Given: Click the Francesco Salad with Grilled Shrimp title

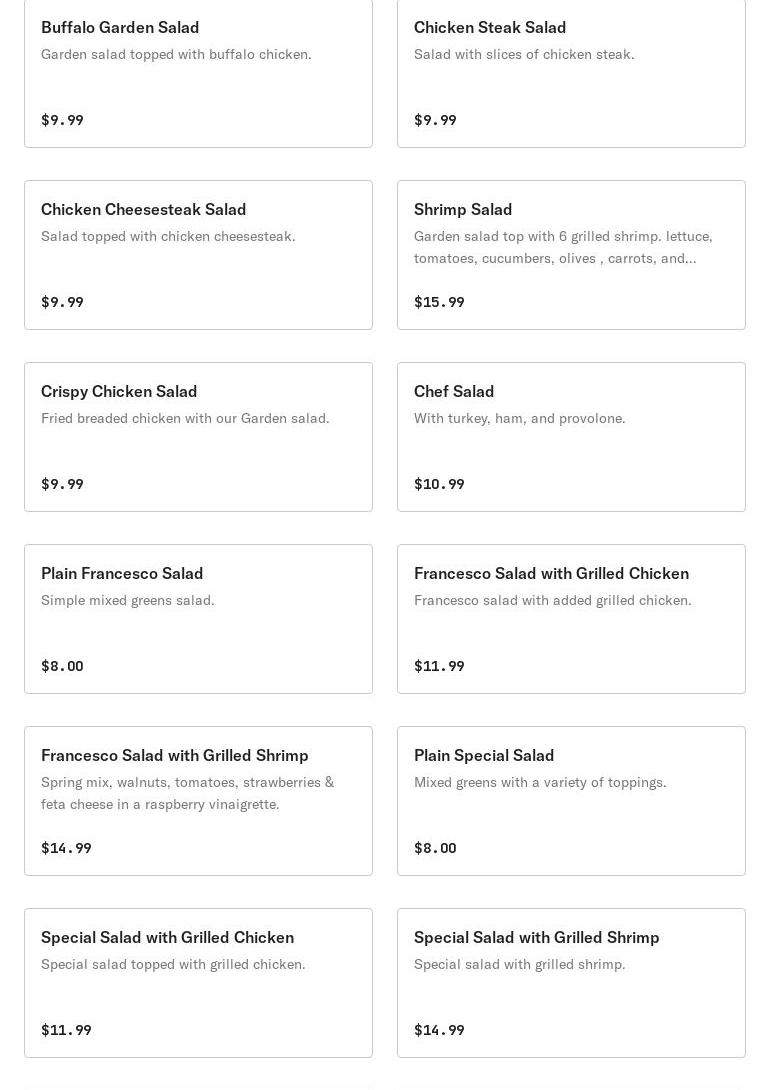Looking at the screenshot, I should pos(175,755).
